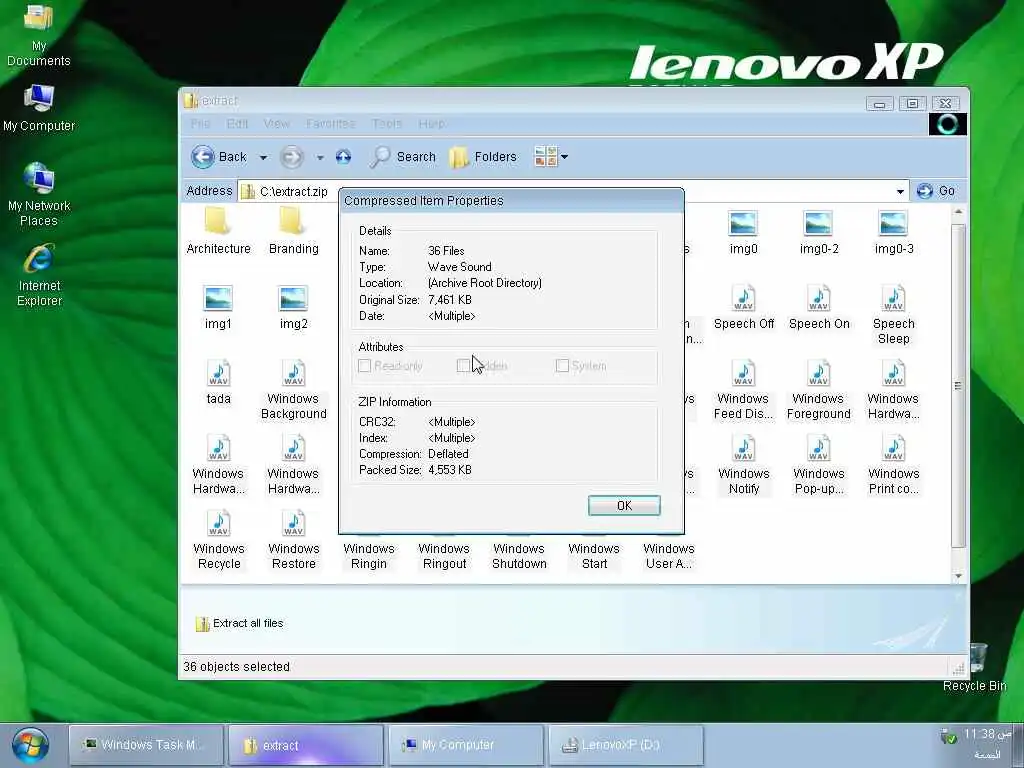Image resolution: width=1024 pixels, height=768 pixels.
Task: Select the Windows Start file label
Action: [x=594, y=556]
